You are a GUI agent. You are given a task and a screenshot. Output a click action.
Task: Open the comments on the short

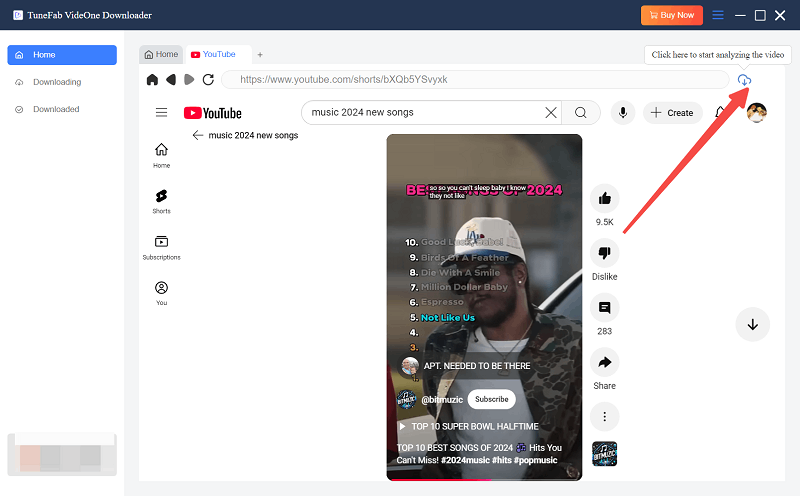[605, 307]
